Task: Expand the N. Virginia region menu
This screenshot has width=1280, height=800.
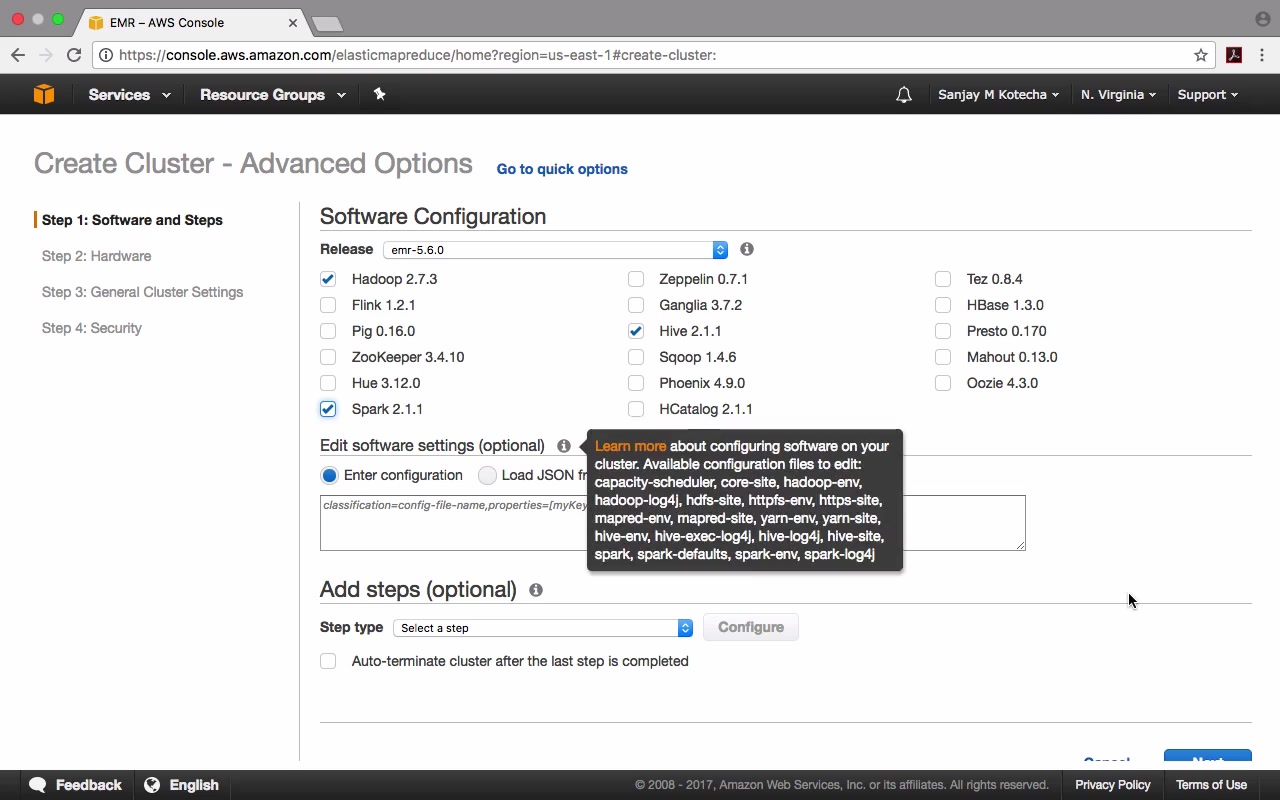Action: [1118, 95]
